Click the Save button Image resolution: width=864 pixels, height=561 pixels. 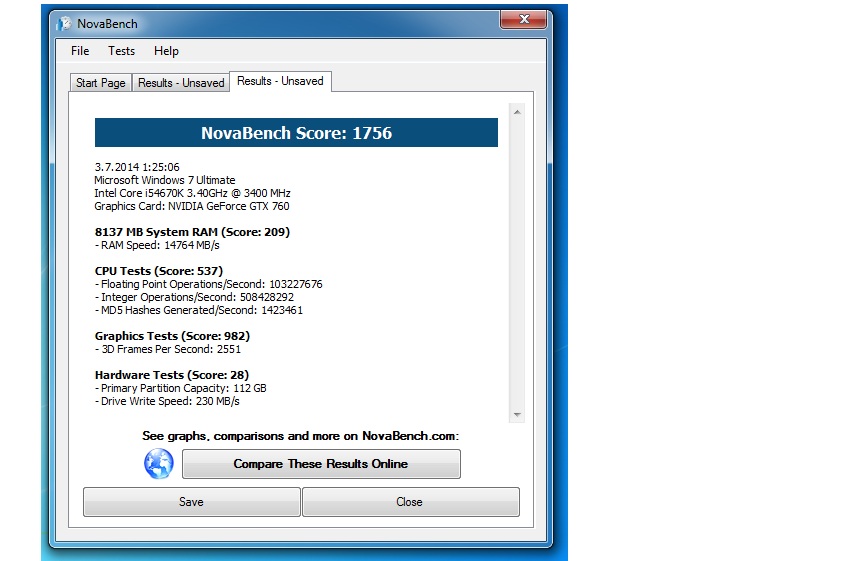191,502
